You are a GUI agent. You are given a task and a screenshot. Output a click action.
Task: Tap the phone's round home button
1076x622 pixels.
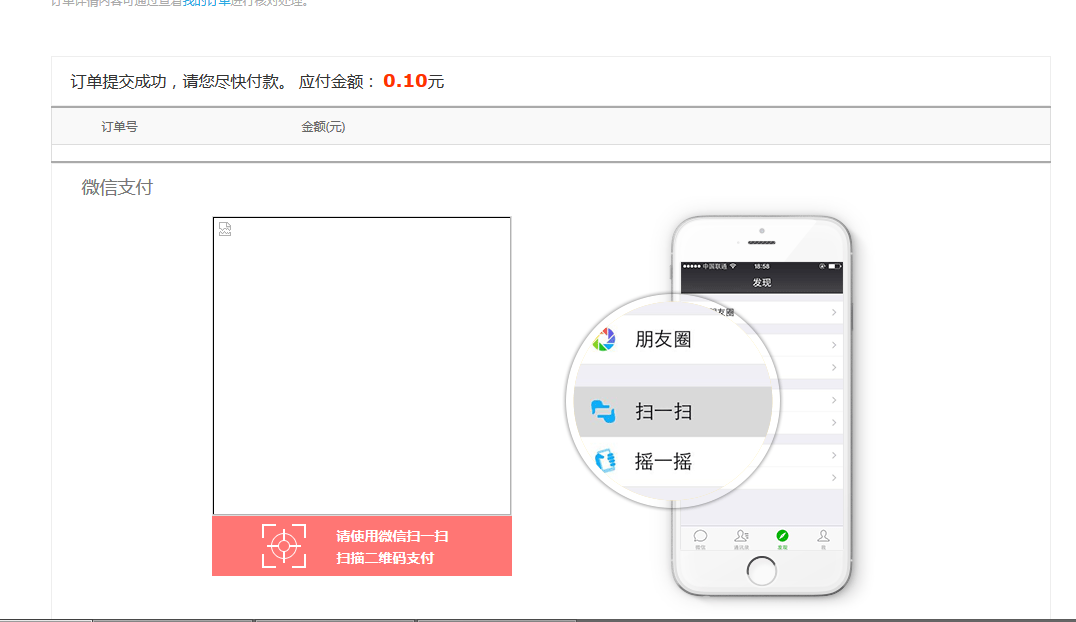[x=762, y=571]
